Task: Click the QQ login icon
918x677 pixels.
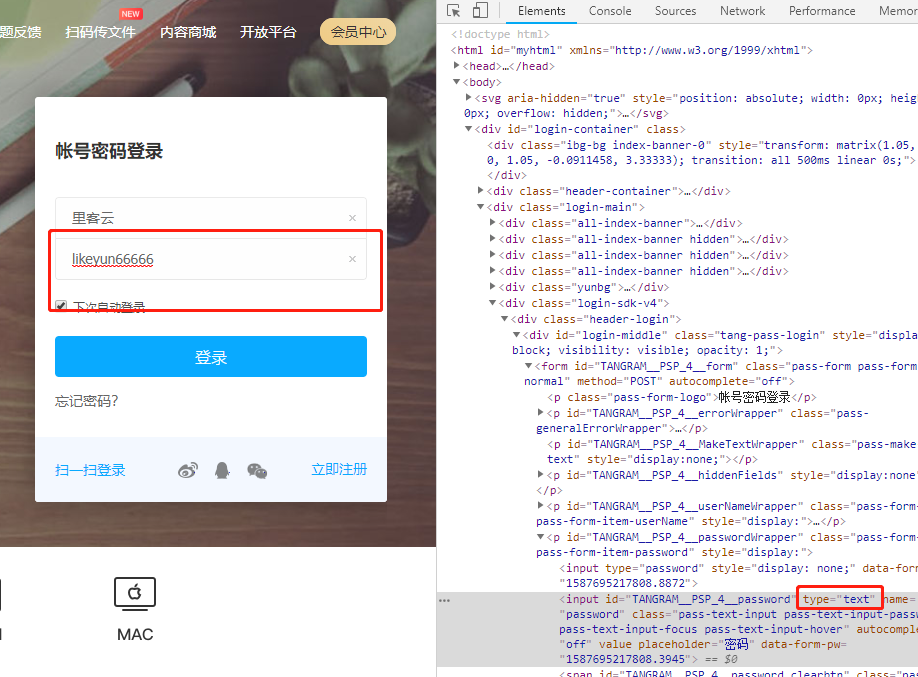Action: point(223,470)
